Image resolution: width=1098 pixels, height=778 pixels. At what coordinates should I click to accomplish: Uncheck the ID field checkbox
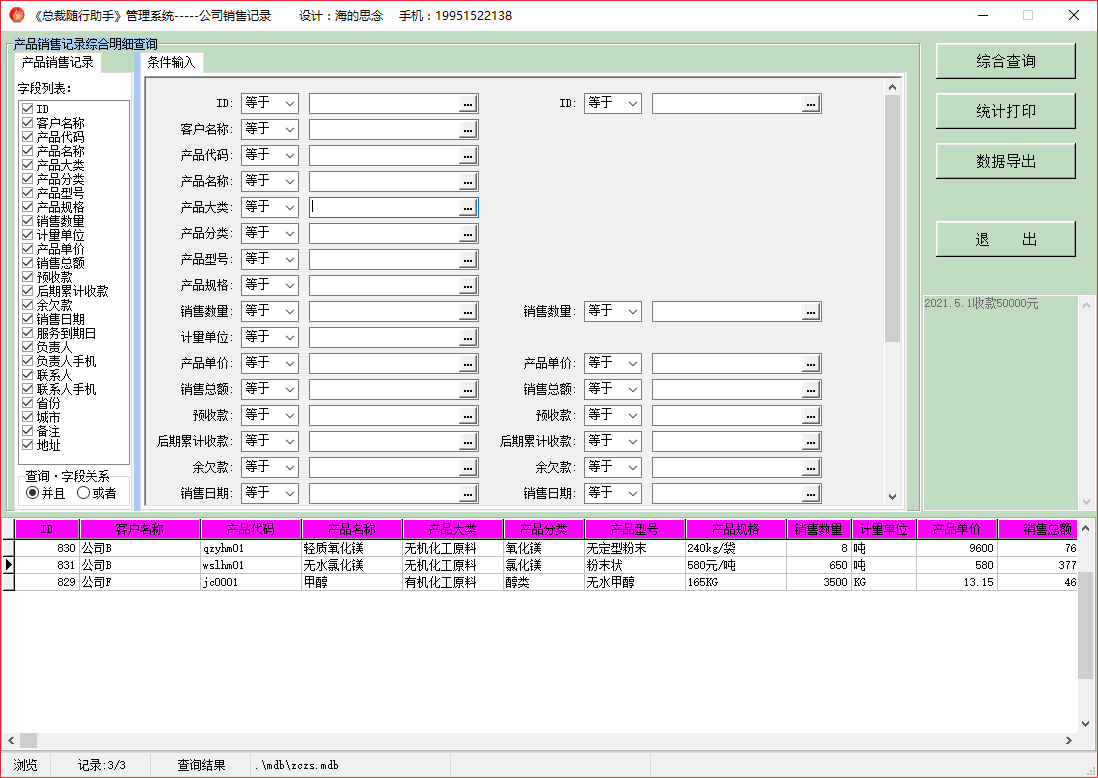(28, 109)
